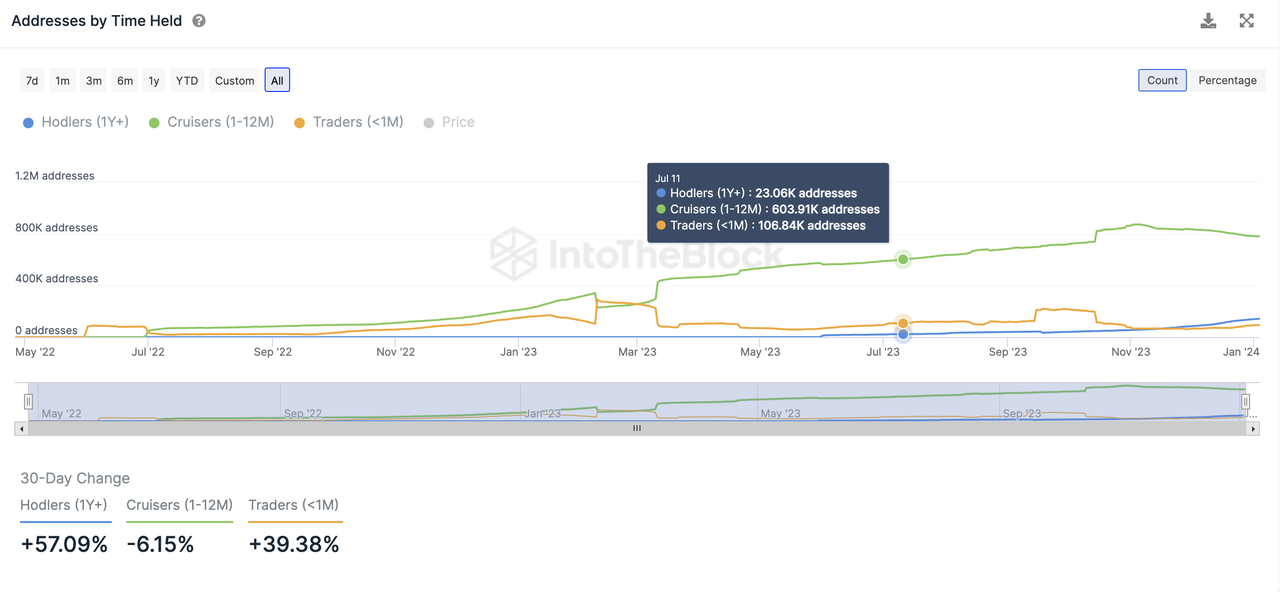Select the 7d time range
Viewport: 1280px width, 592px height.
[x=32, y=80]
